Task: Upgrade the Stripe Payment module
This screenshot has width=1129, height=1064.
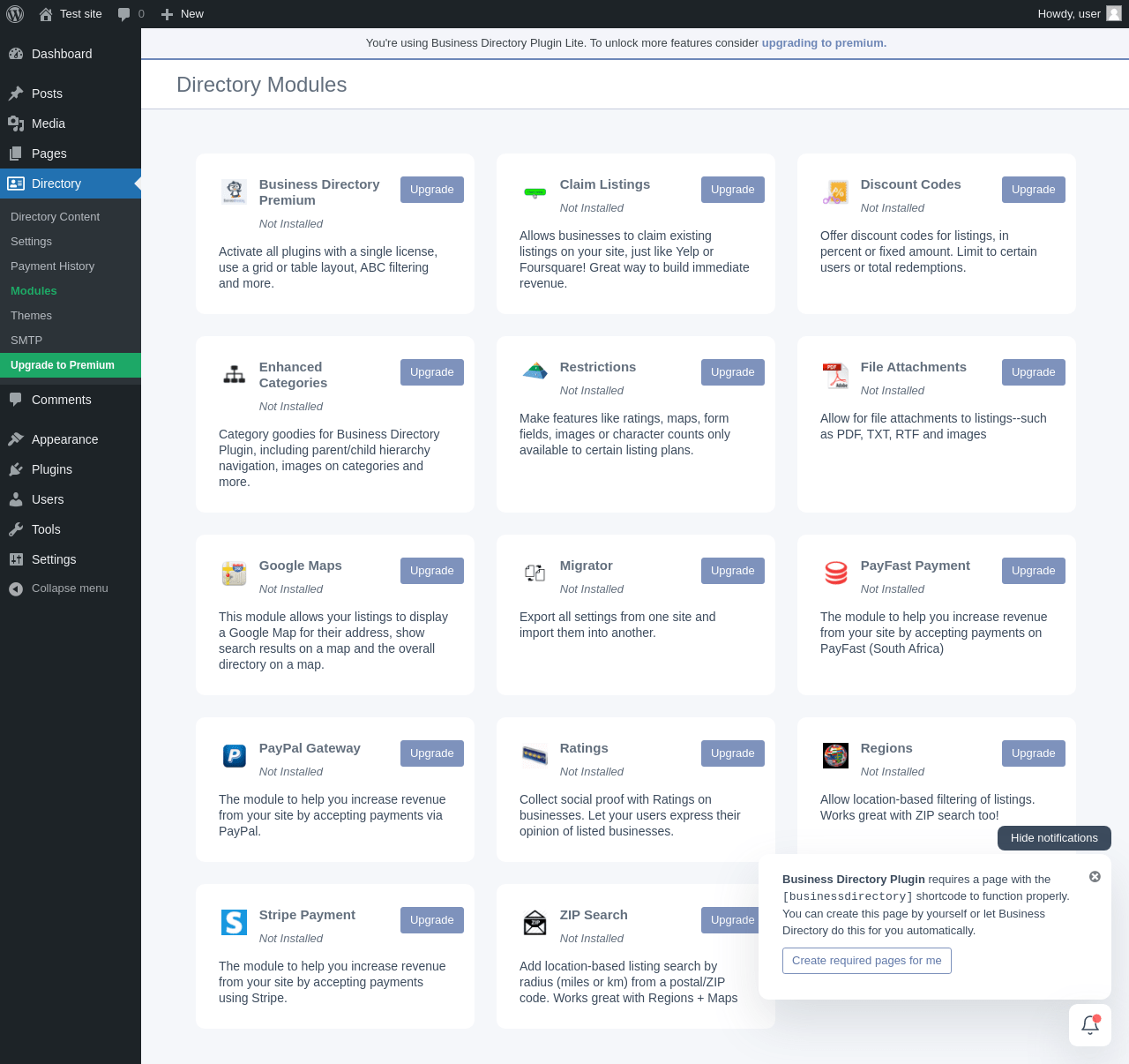Action: pos(432,920)
